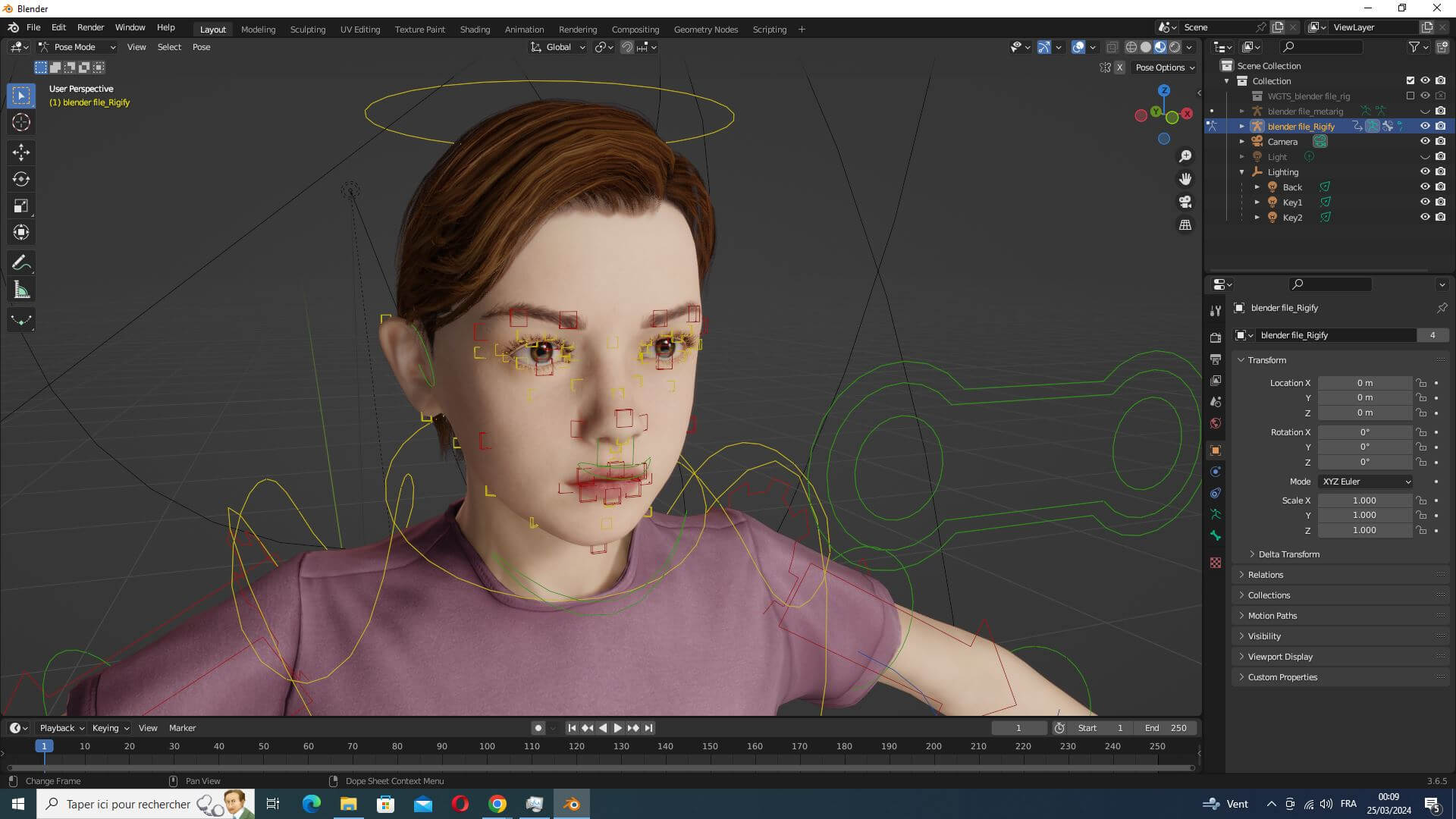This screenshot has height=819, width=1456.
Task: Toggle visibility of Key1 light
Action: point(1425,202)
